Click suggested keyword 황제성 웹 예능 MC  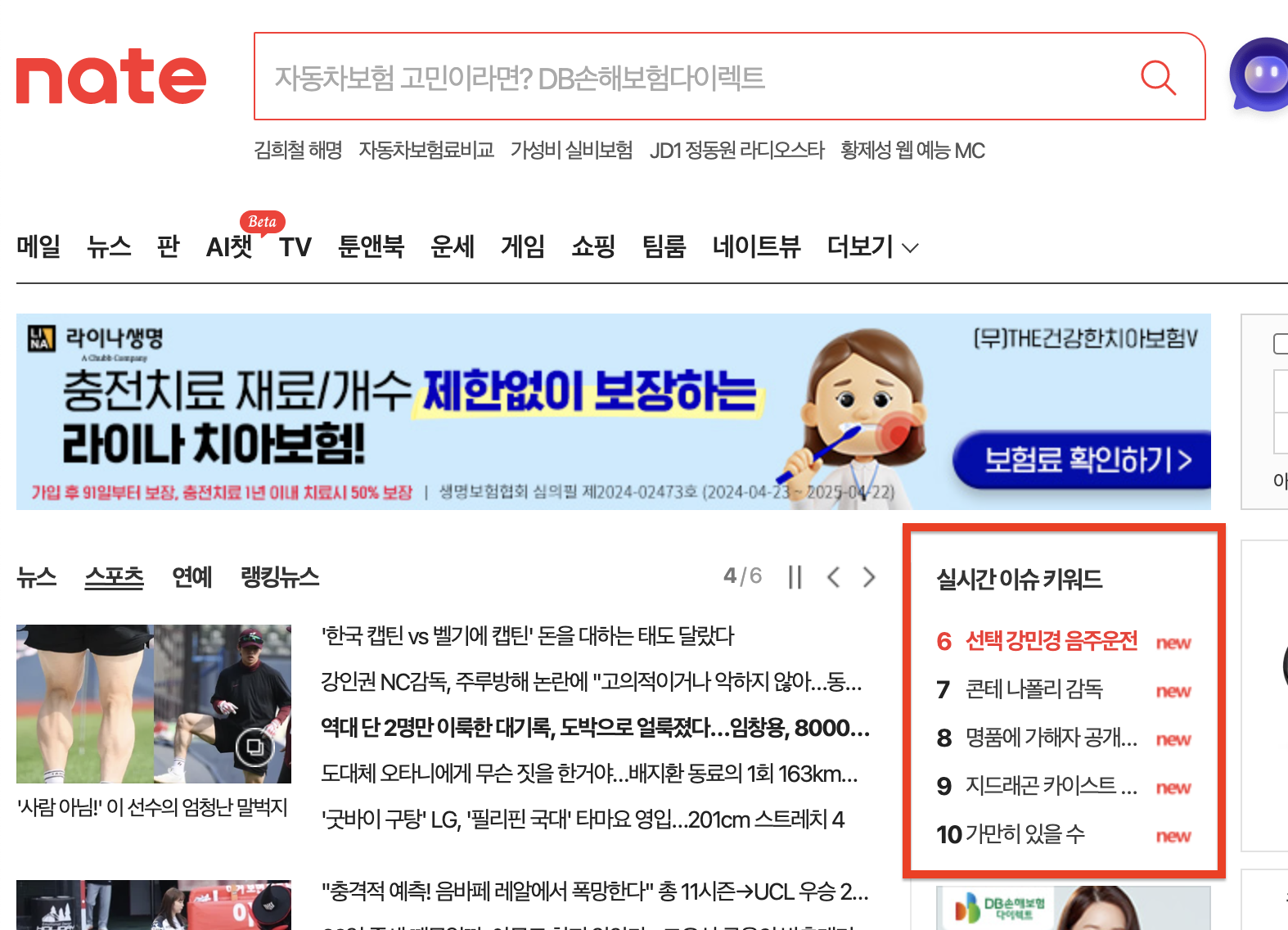[912, 151]
